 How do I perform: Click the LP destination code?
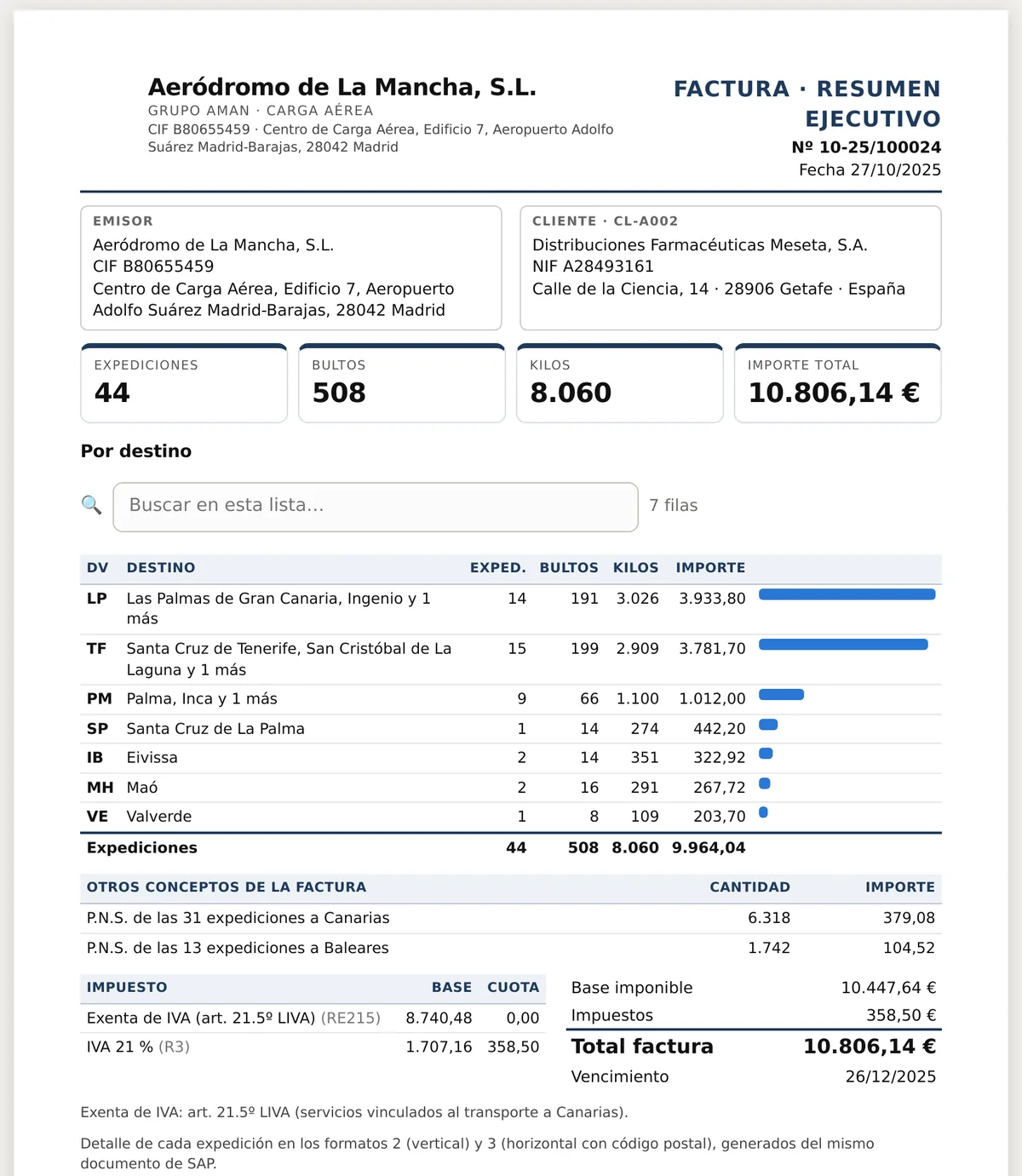[97, 599]
